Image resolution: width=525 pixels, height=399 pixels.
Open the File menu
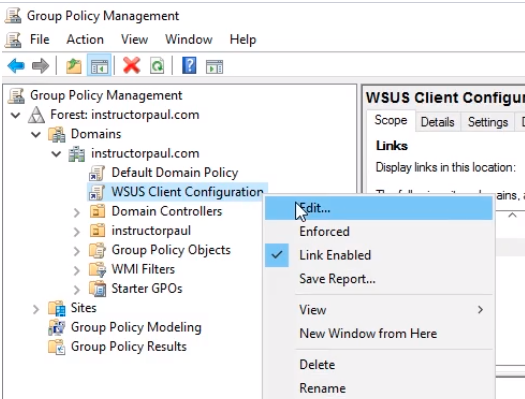click(x=40, y=39)
